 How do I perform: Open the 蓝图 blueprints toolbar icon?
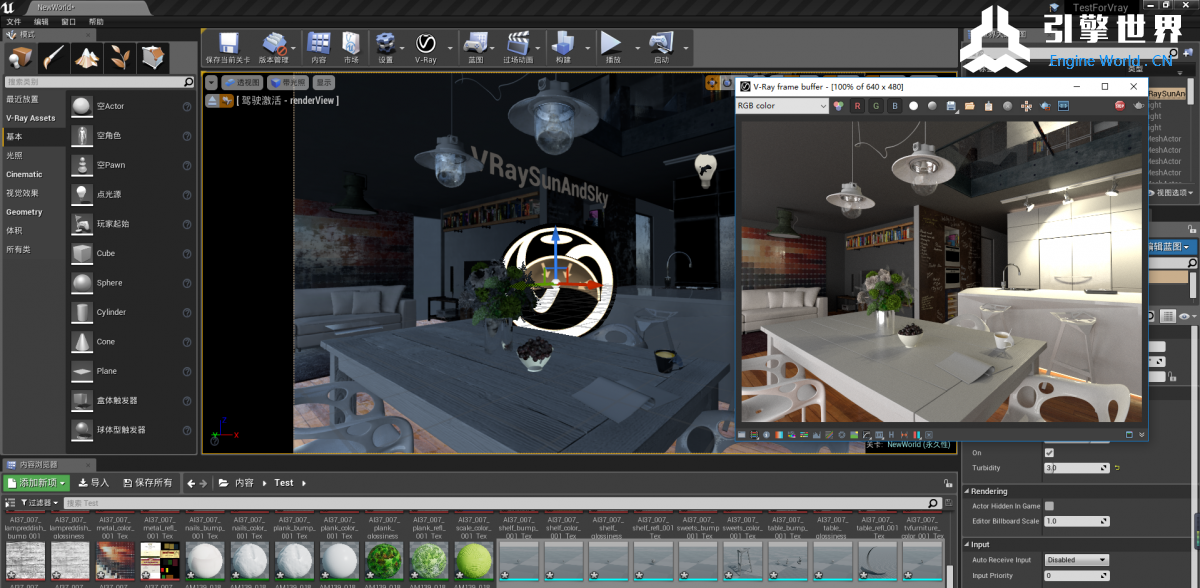pyautogui.click(x=476, y=43)
